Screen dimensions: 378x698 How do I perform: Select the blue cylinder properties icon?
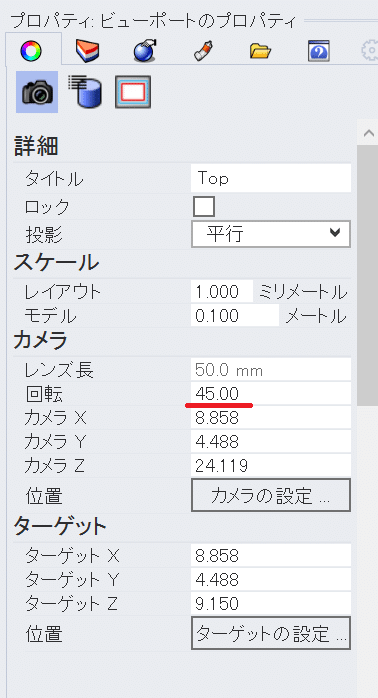[x=85, y=92]
